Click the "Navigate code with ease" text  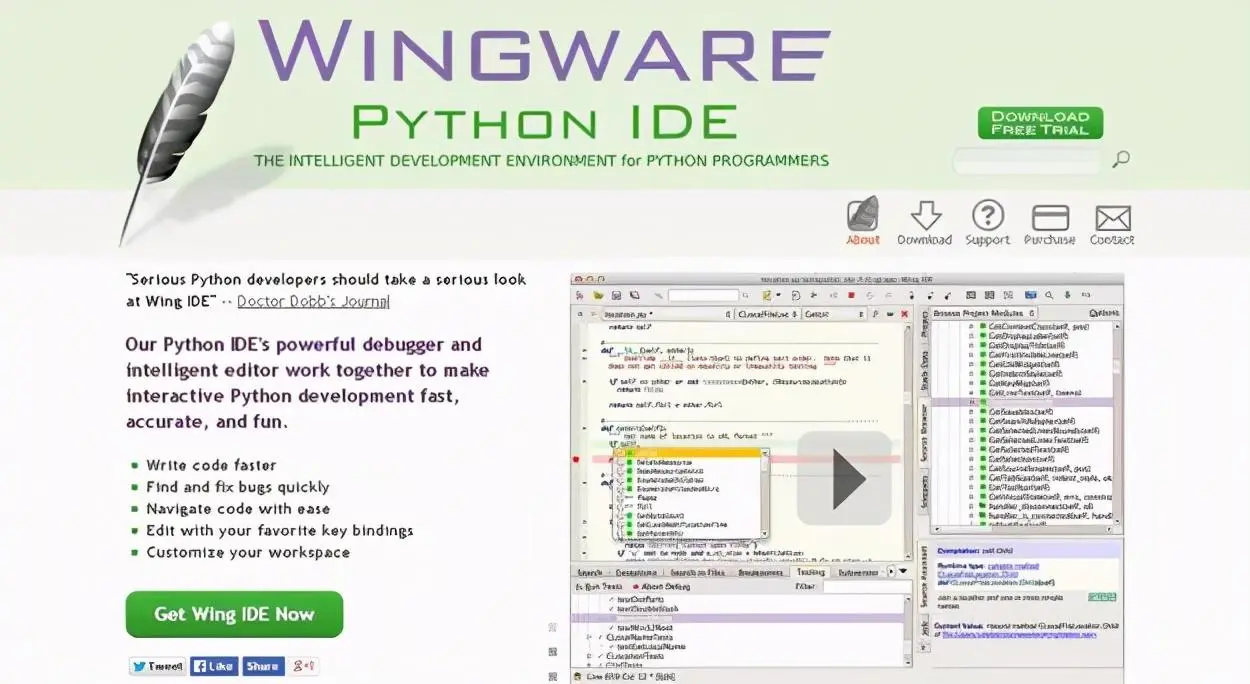point(238,509)
